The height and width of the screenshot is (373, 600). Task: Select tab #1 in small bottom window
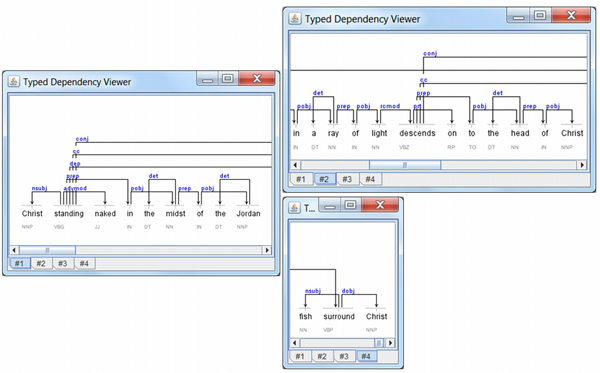tap(300, 356)
